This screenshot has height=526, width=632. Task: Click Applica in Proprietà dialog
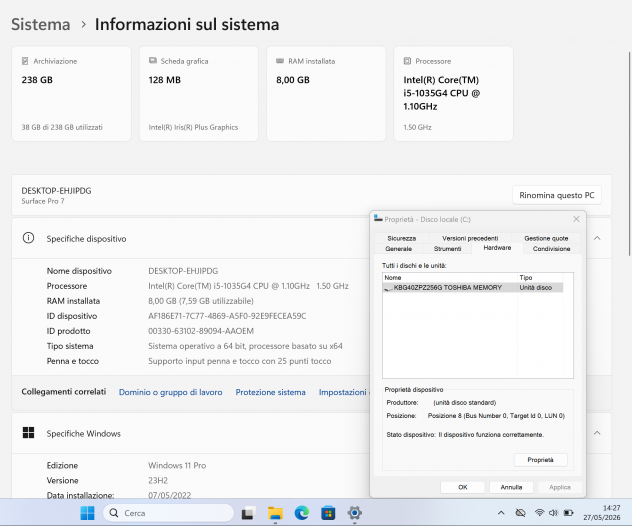(560, 487)
